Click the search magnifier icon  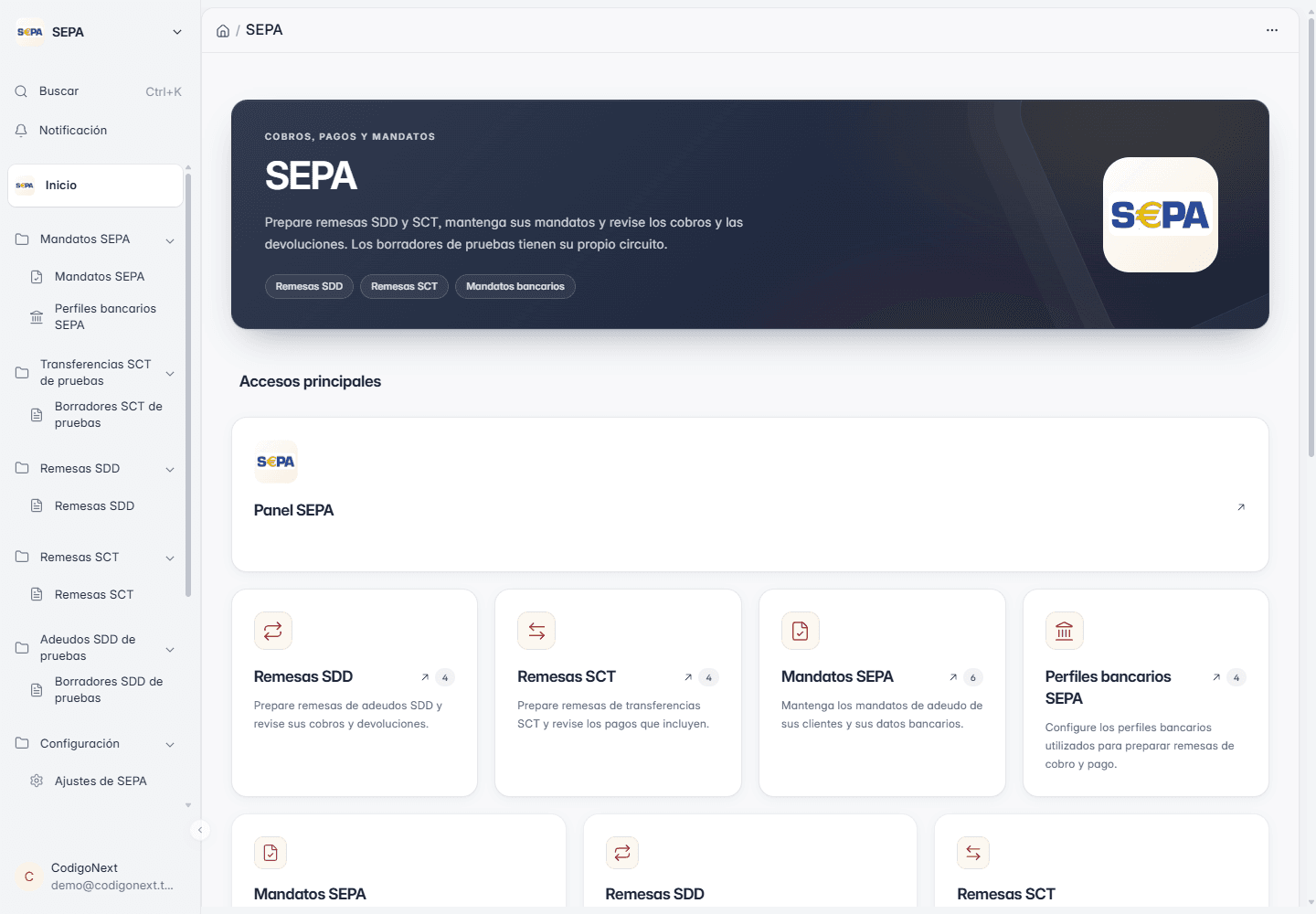(x=21, y=91)
